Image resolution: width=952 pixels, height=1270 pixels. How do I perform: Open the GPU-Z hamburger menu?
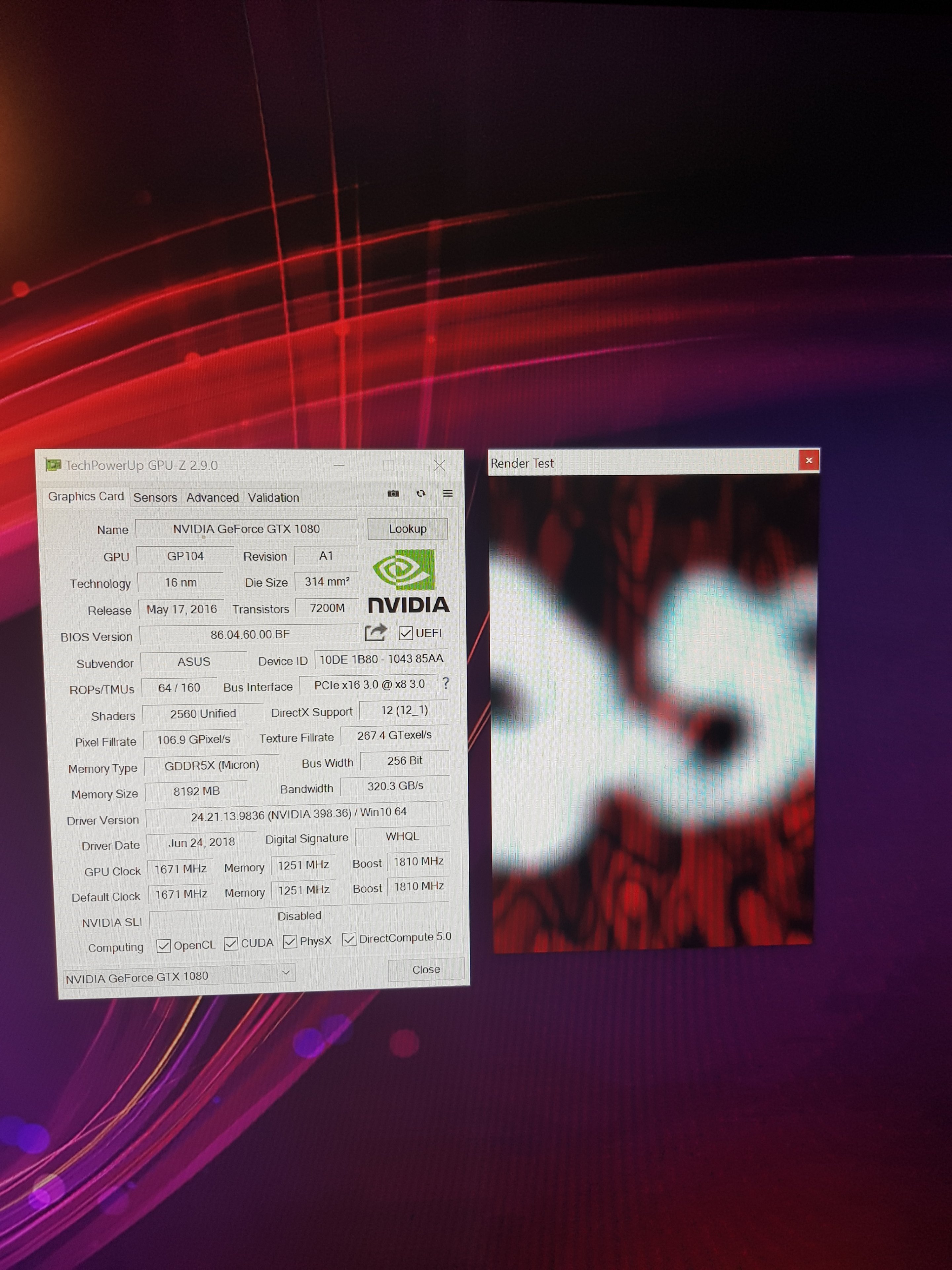click(x=448, y=493)
